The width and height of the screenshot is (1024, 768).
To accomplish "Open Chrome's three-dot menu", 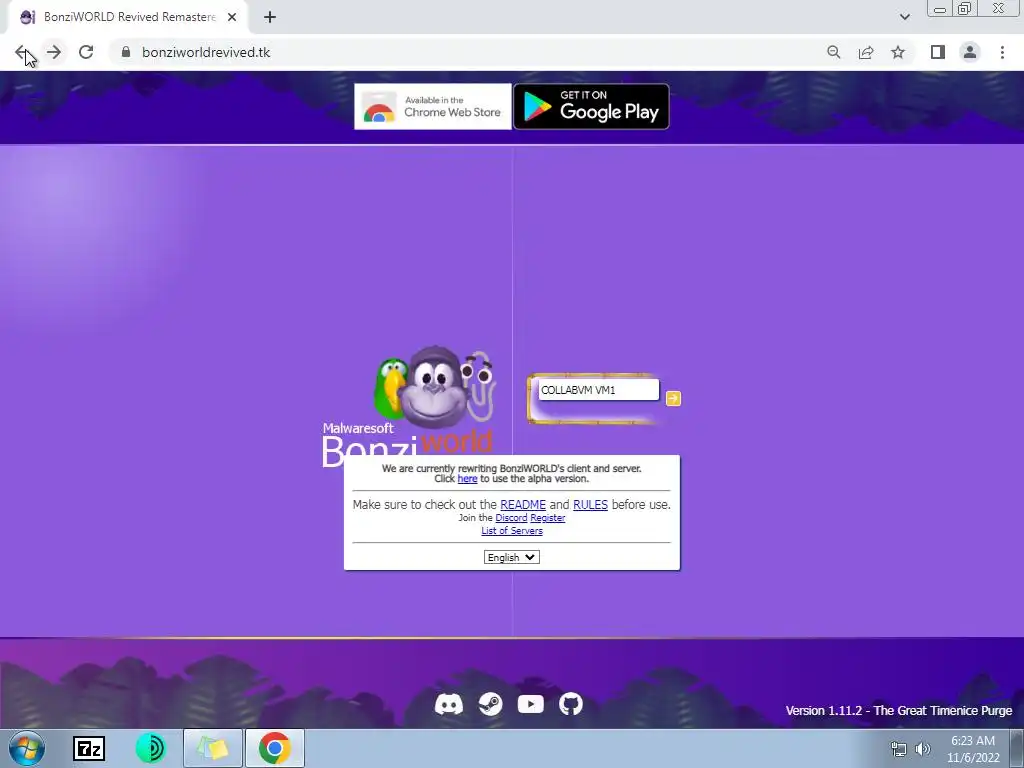I will [x=1002, y=52].
